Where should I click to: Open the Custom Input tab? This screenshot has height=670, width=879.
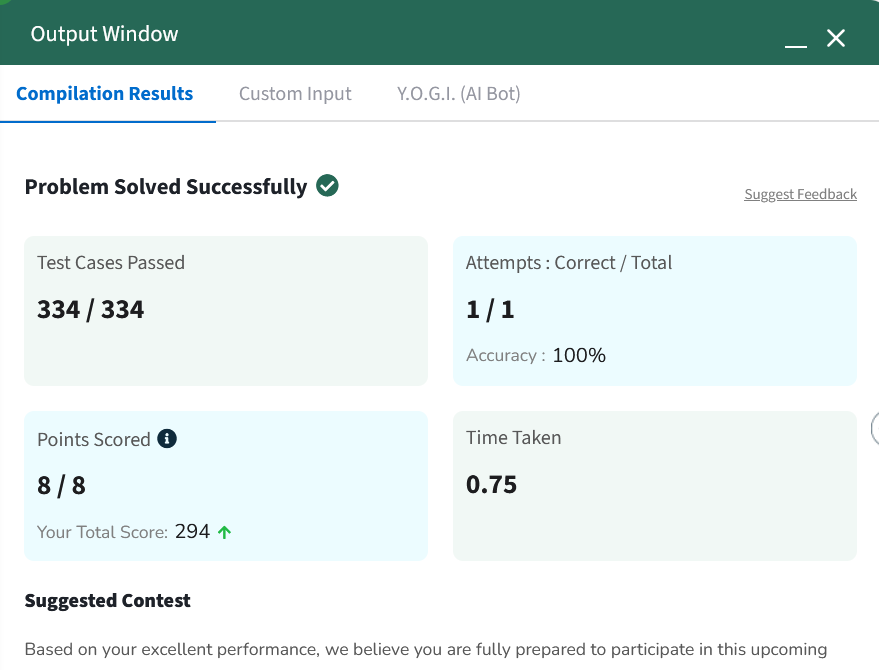point(295,94)
